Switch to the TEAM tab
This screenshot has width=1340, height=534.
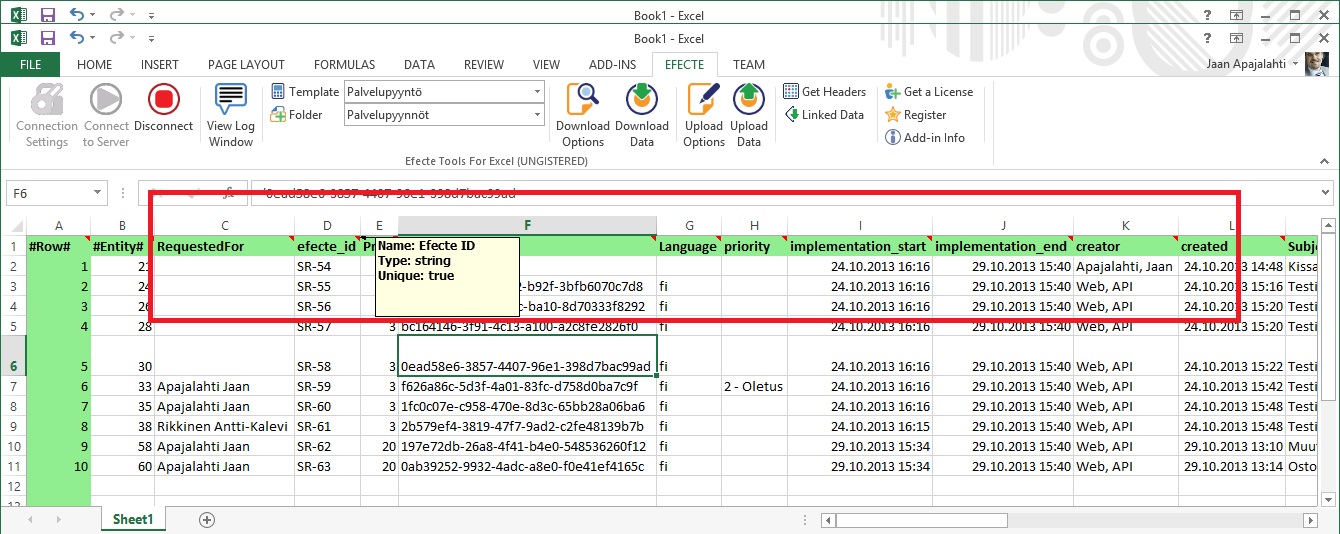point(748,65)
